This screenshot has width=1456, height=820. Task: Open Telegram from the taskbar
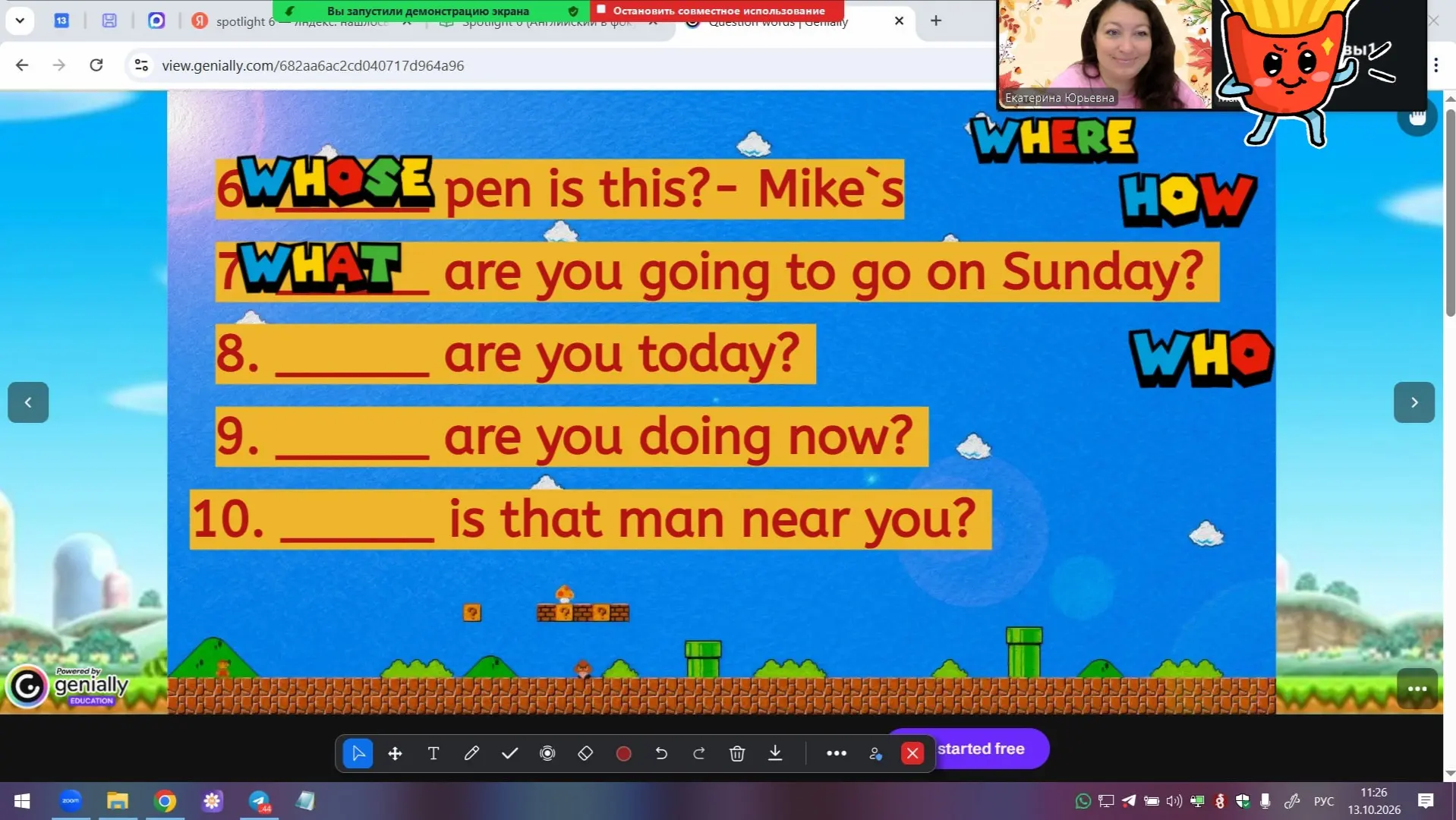[259, 800]
